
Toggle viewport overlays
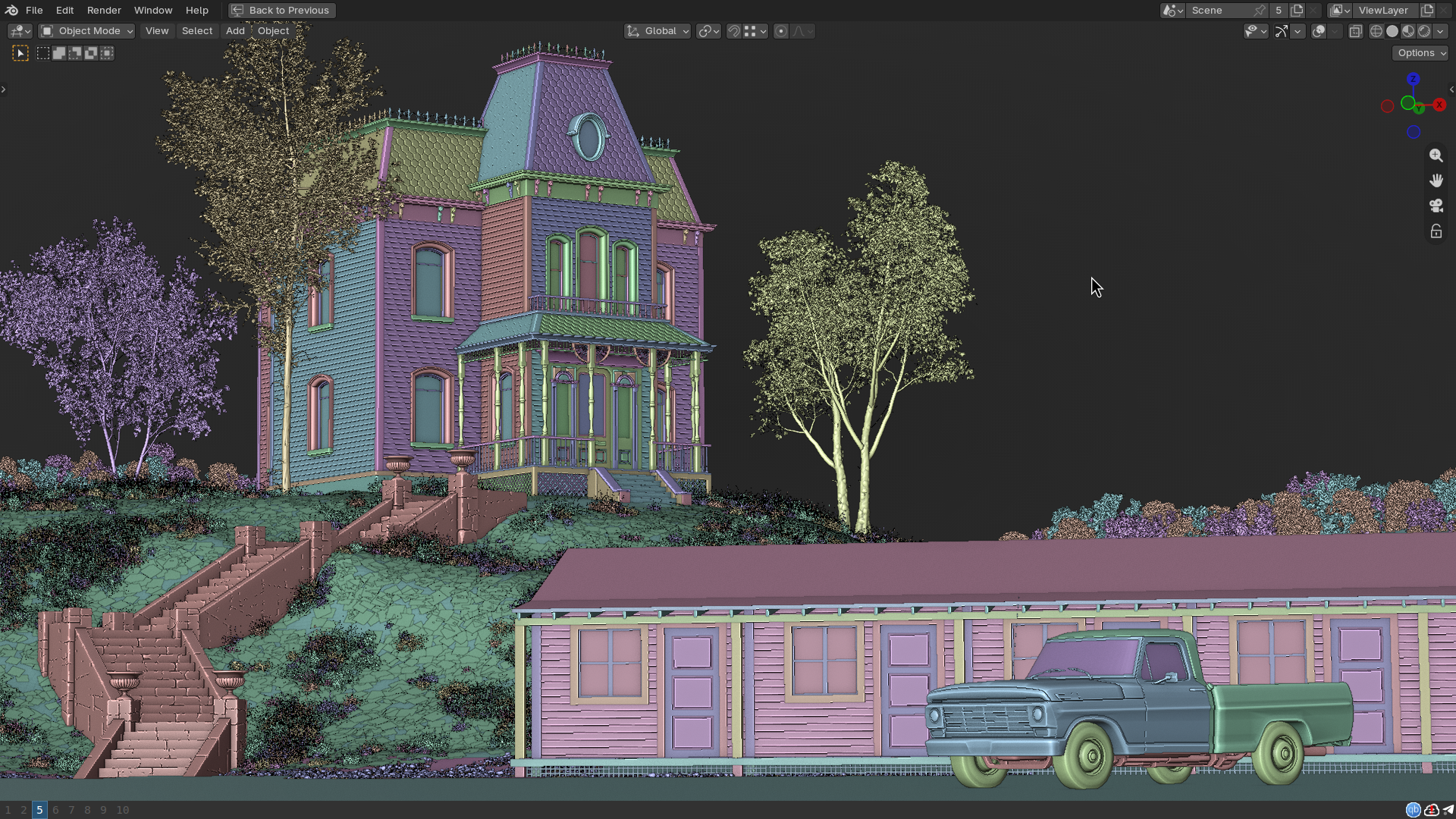click(x=1319, y=31)
